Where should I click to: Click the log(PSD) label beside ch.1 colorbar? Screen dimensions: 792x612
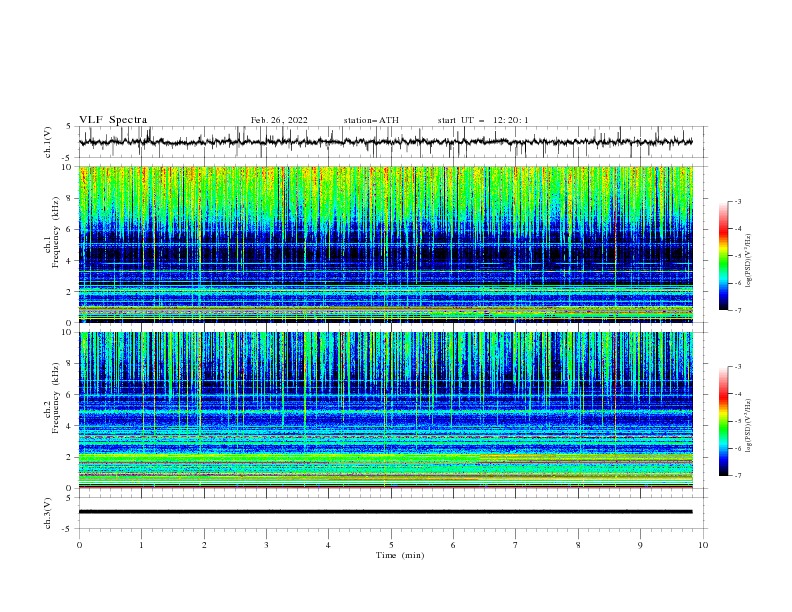749,261
